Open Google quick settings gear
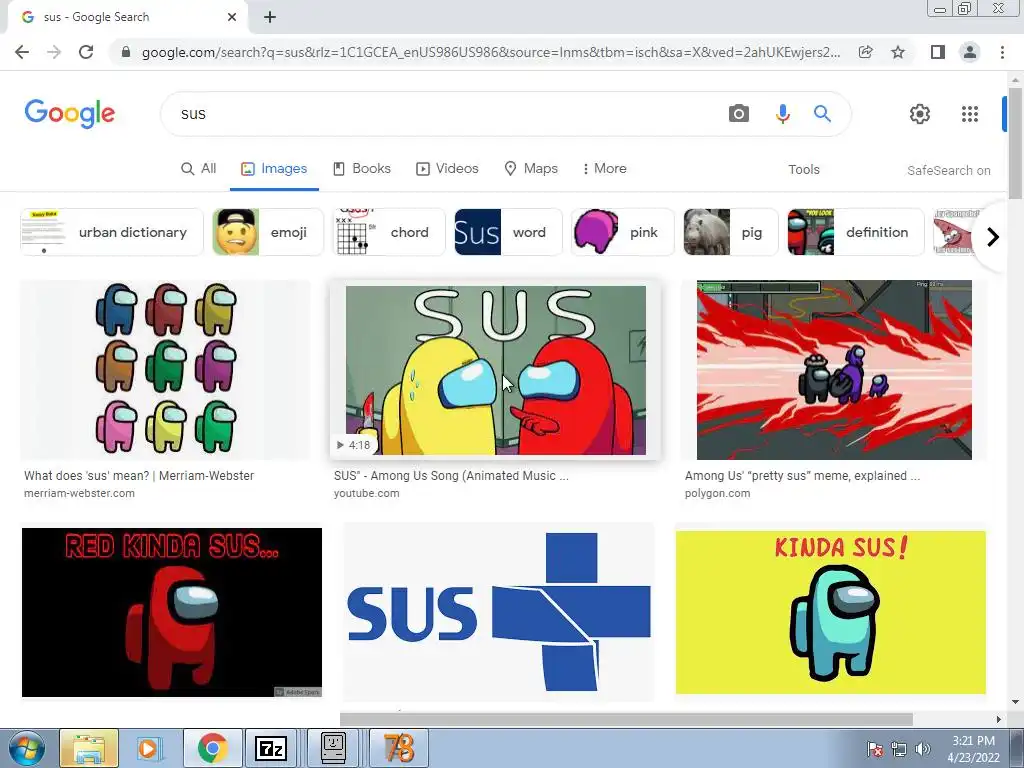 point(920,114)
